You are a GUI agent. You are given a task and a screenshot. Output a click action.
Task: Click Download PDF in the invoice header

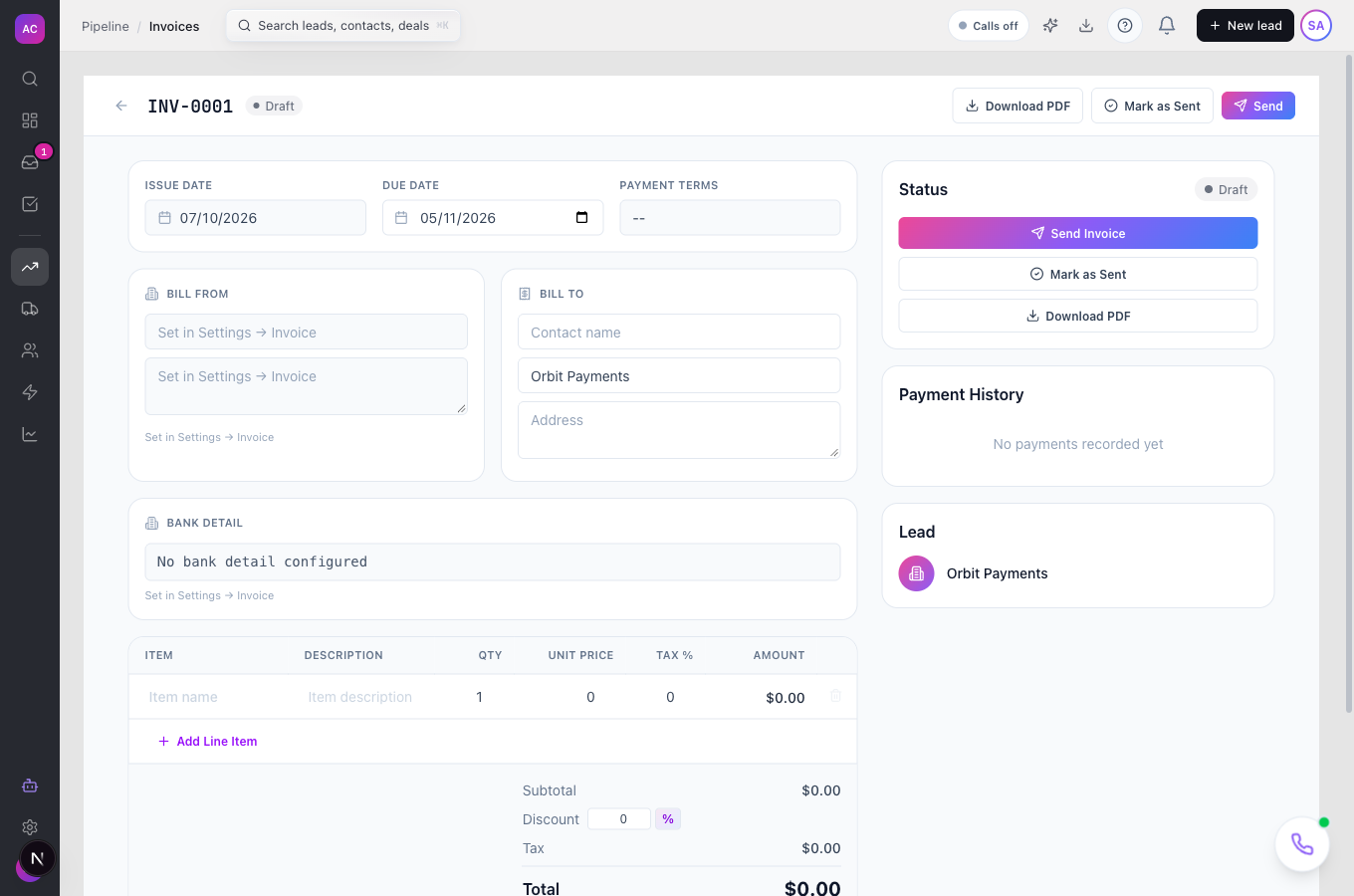tap(1017, 106)
